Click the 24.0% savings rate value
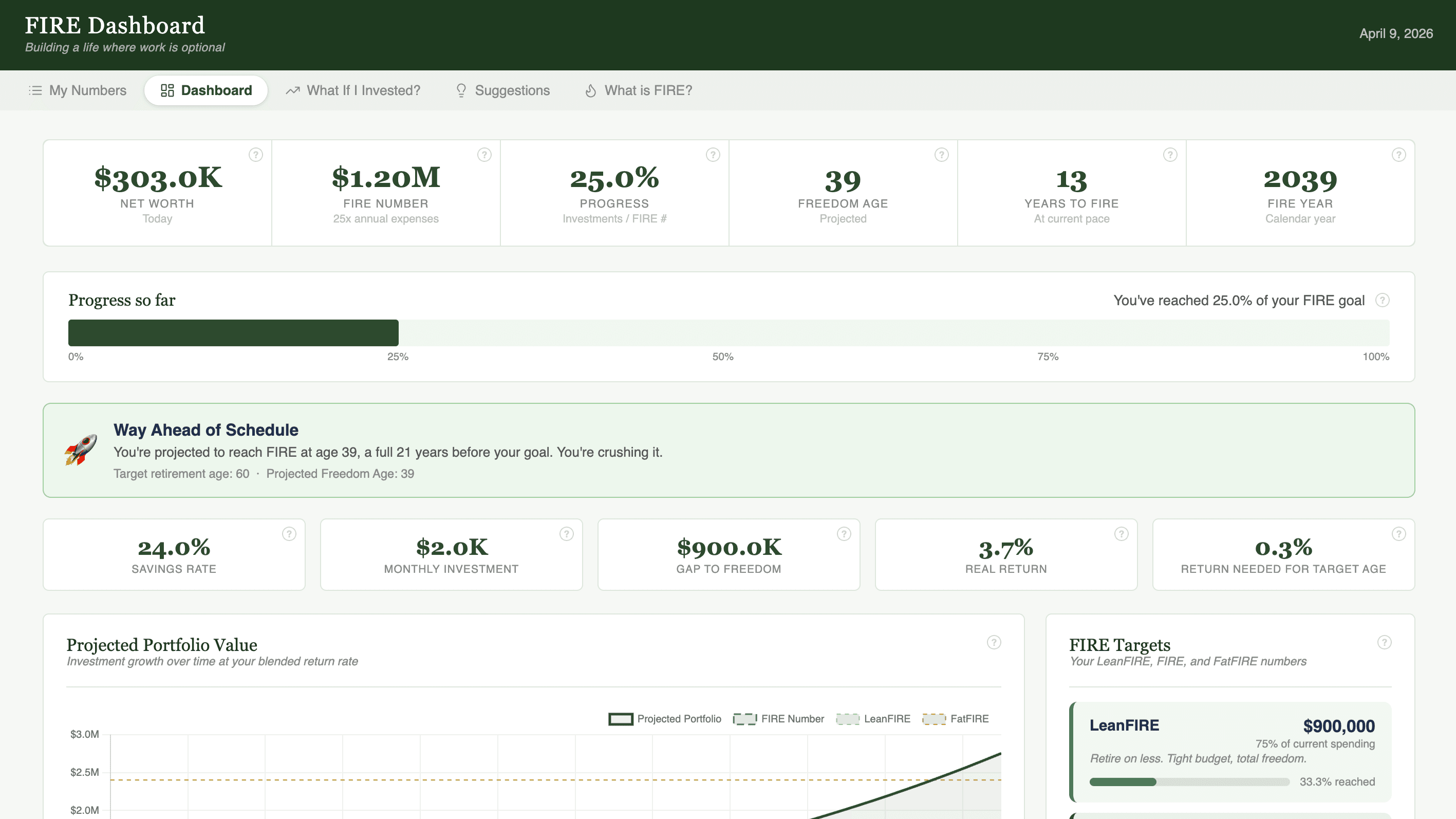 click(174, 548)
